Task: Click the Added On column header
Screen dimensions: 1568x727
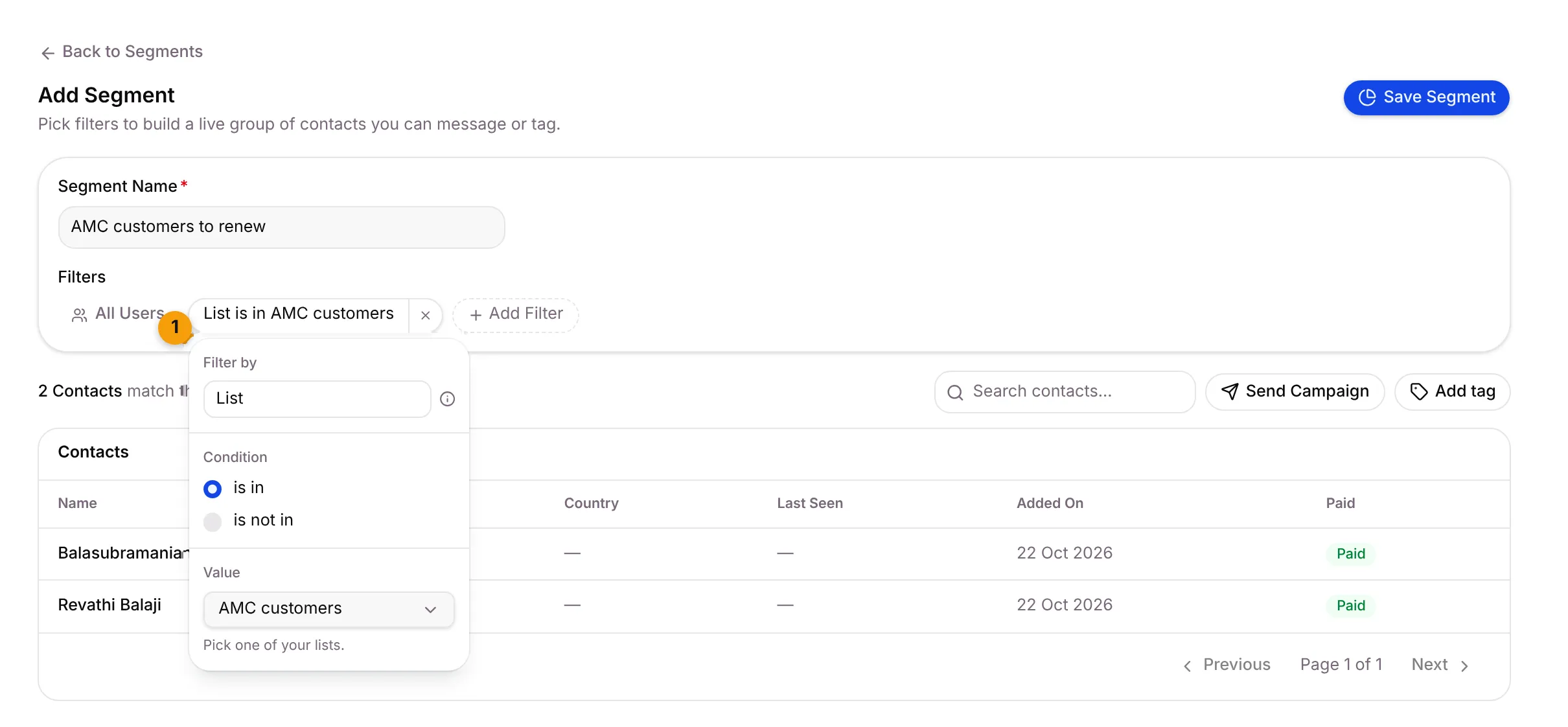Action: coord(1050,503)
